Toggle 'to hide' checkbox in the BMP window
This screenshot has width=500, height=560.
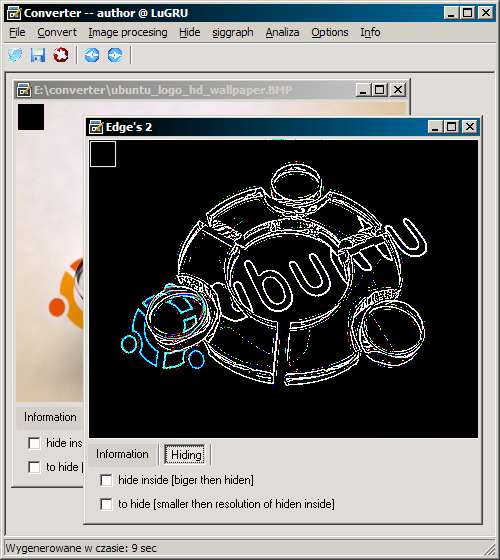(x=34, y=467)
